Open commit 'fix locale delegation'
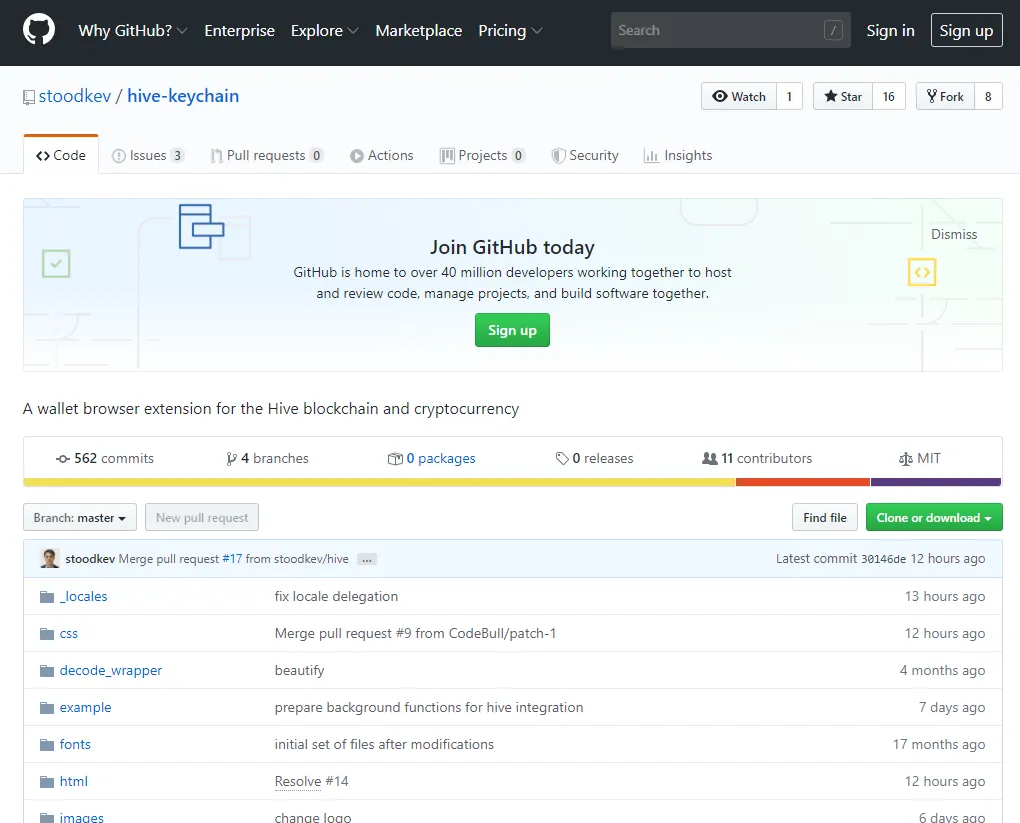 click(336, 597)
